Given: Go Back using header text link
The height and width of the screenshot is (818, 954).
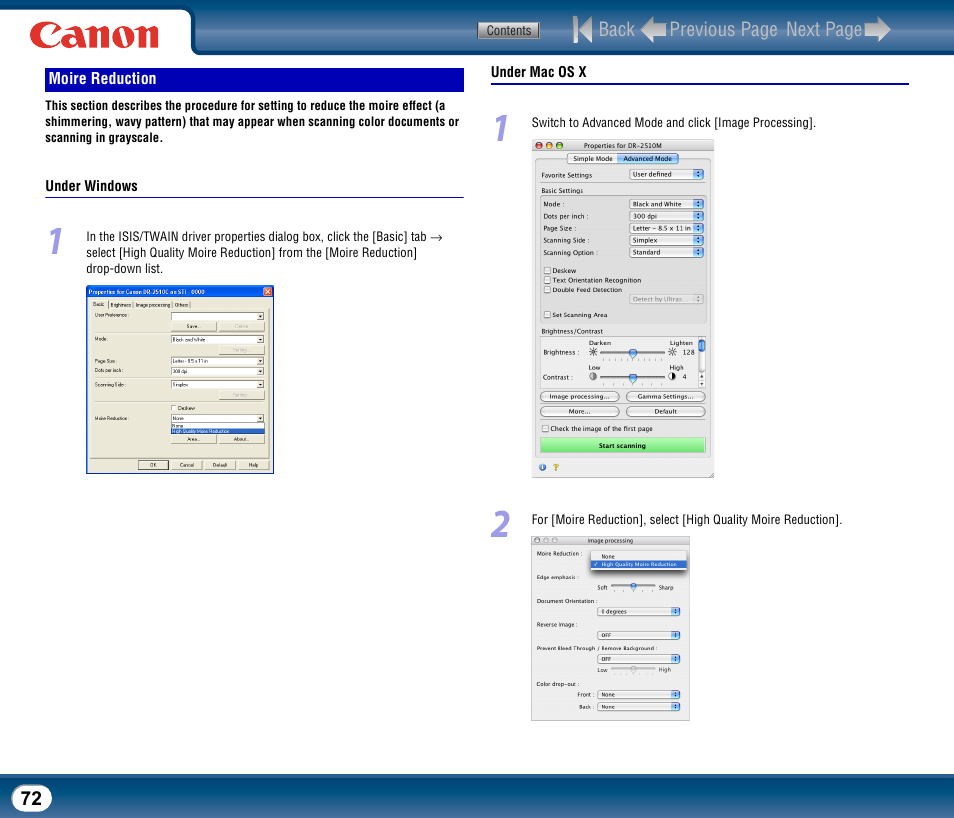Looking at the screenshot, I should pyautogui.click(x=616, y=29).
